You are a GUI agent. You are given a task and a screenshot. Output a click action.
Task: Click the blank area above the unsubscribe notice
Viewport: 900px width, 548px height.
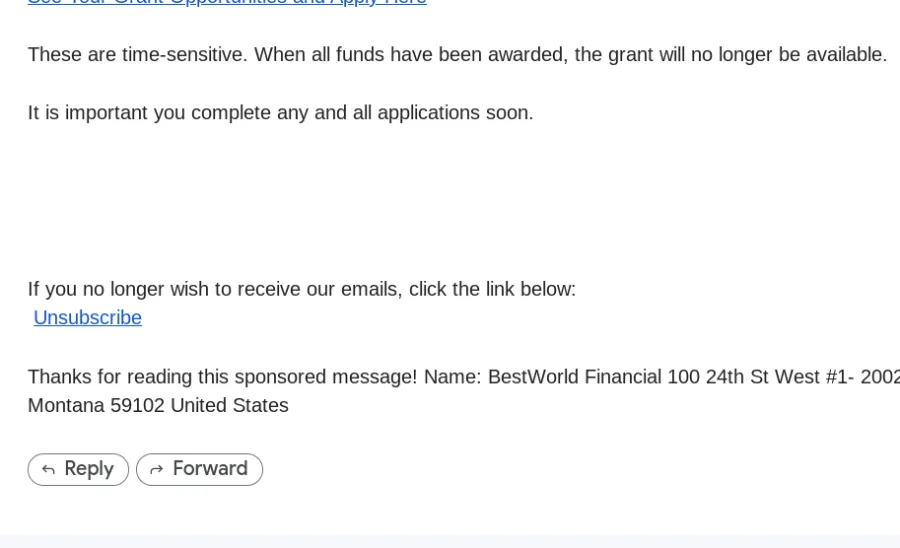coord(450,198)
